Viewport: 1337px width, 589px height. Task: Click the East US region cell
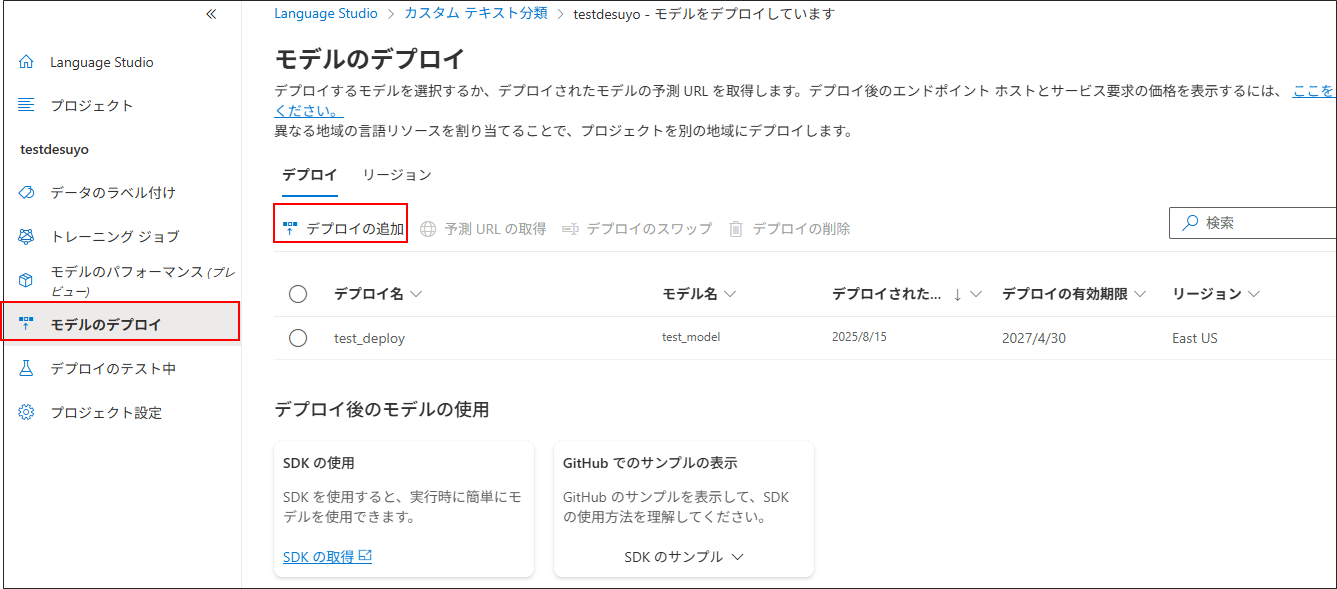pos(1195,338)
